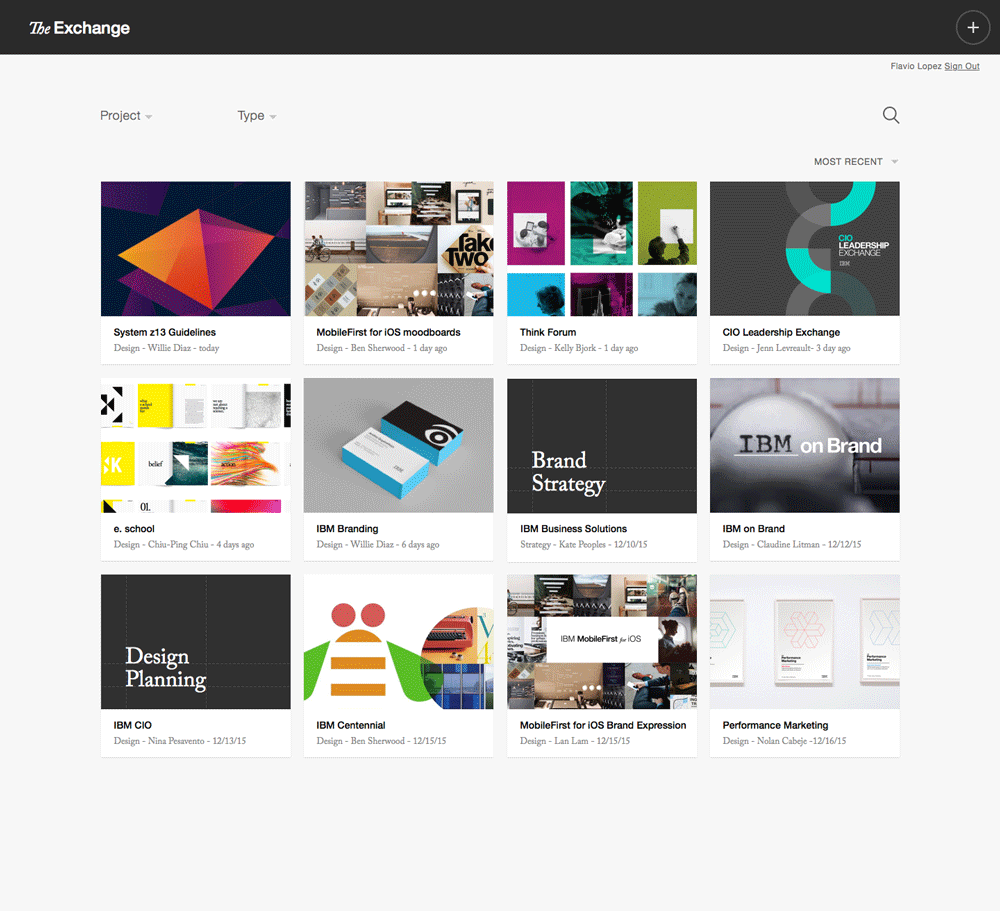Expand the Project filter dropdown
The height and width of the screenshot is (913, 1000).
click(126, 115)
